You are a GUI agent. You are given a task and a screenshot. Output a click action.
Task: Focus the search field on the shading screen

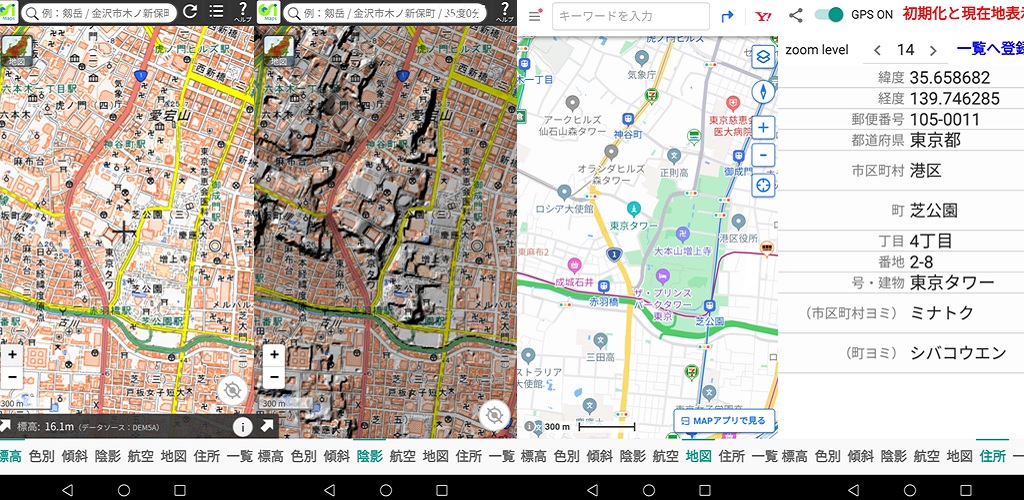[x=387, y=12]
